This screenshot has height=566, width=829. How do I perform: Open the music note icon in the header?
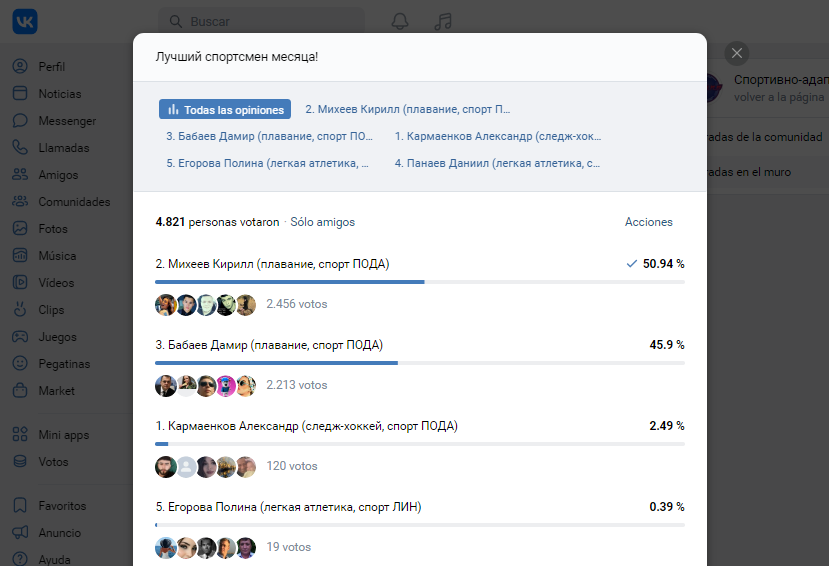[443, 21]
